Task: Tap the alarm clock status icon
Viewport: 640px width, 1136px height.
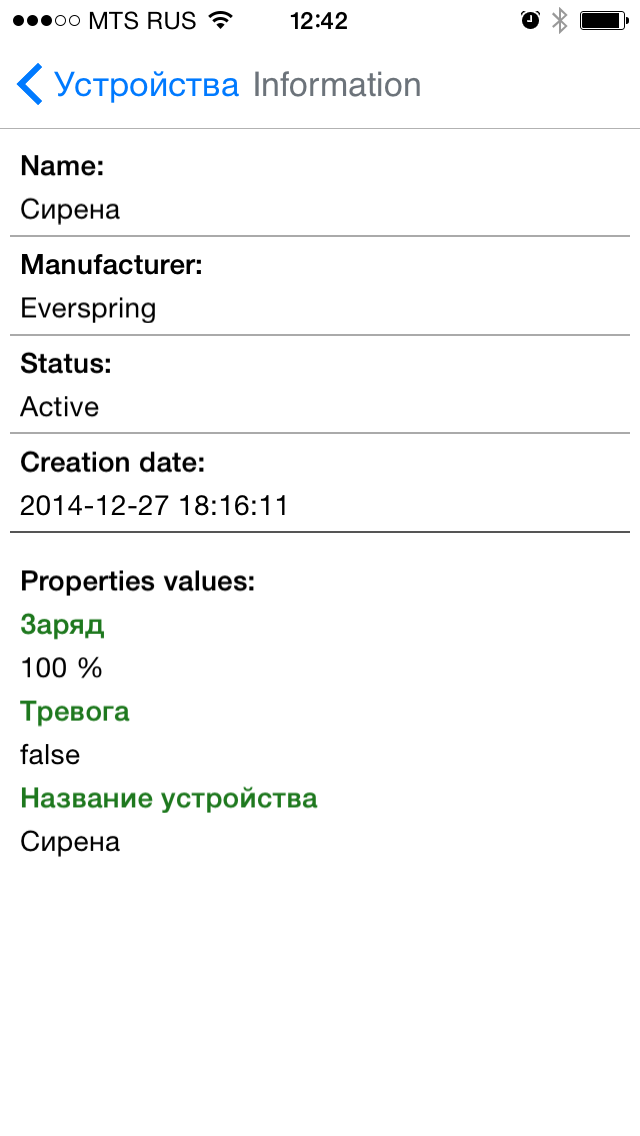Action: 530,20
